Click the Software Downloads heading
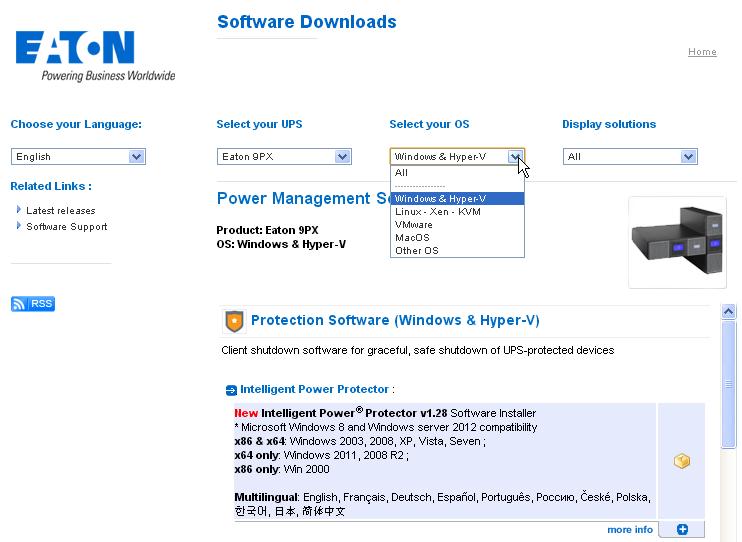This screenshot has height=542, width=742. 307,22
